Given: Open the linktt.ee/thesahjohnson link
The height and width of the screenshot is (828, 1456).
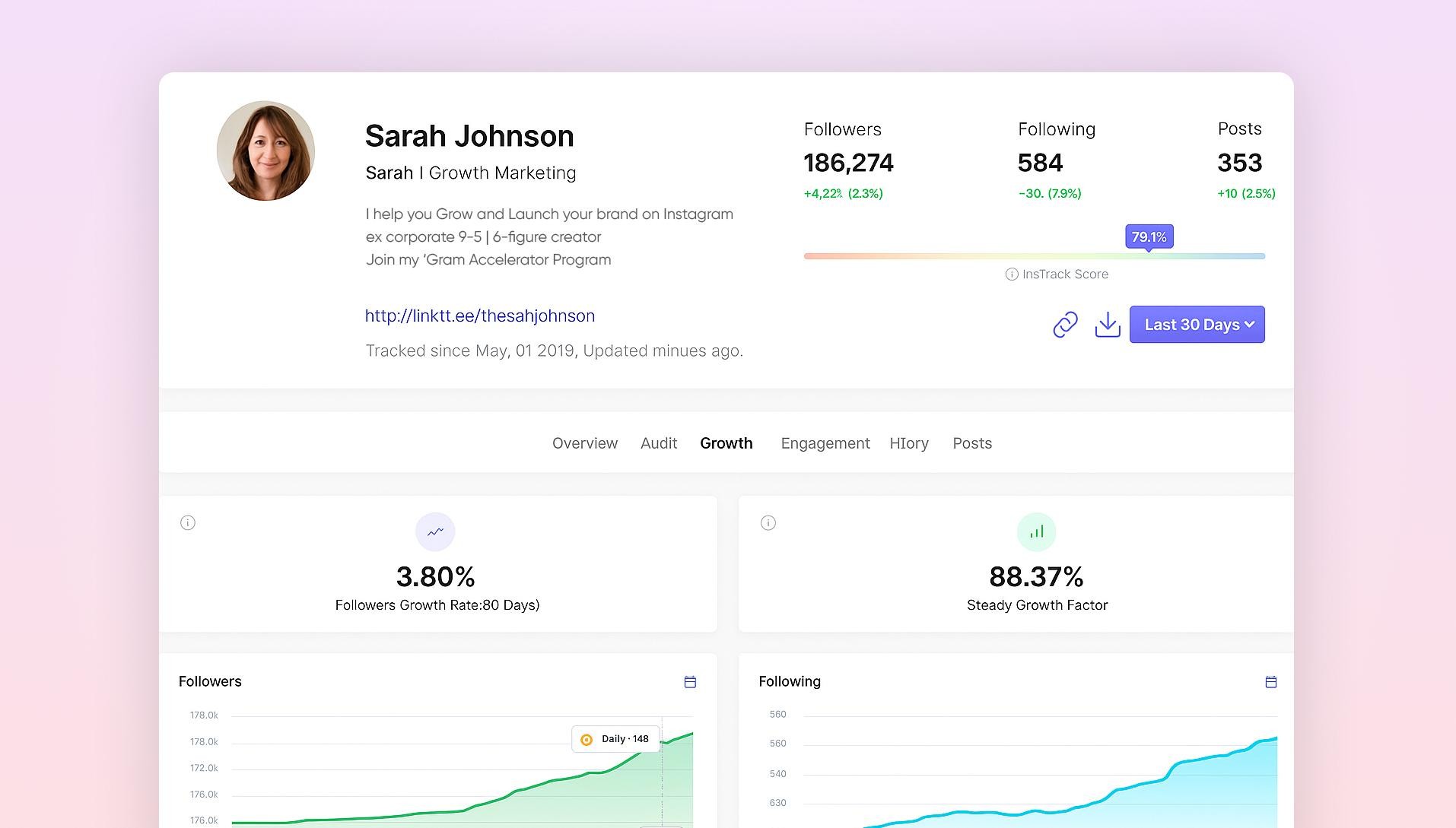Looking at the screenshot, I should [x=480, y=316].
